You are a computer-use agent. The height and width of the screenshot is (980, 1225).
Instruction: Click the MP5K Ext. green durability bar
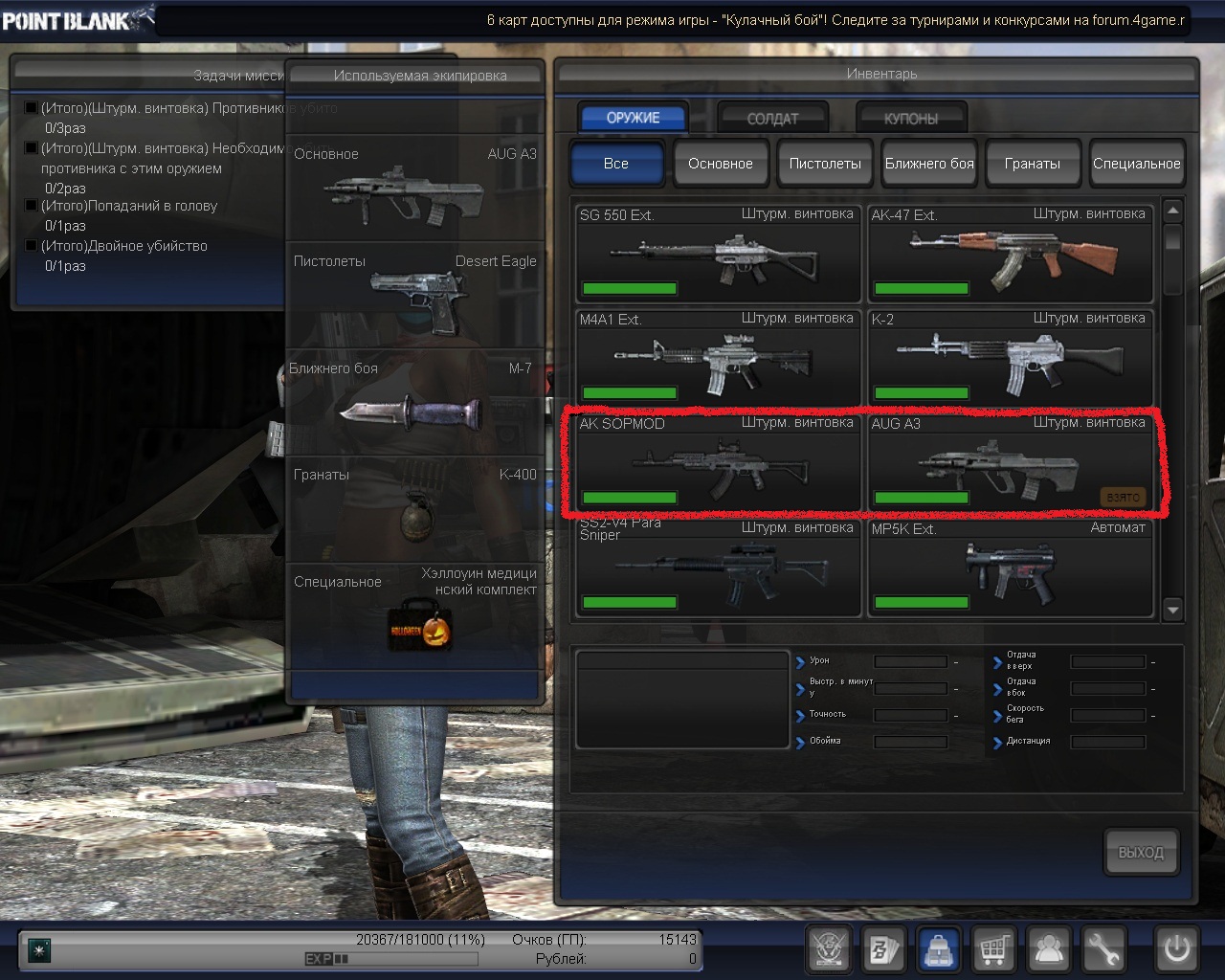[x=922, y=602]
